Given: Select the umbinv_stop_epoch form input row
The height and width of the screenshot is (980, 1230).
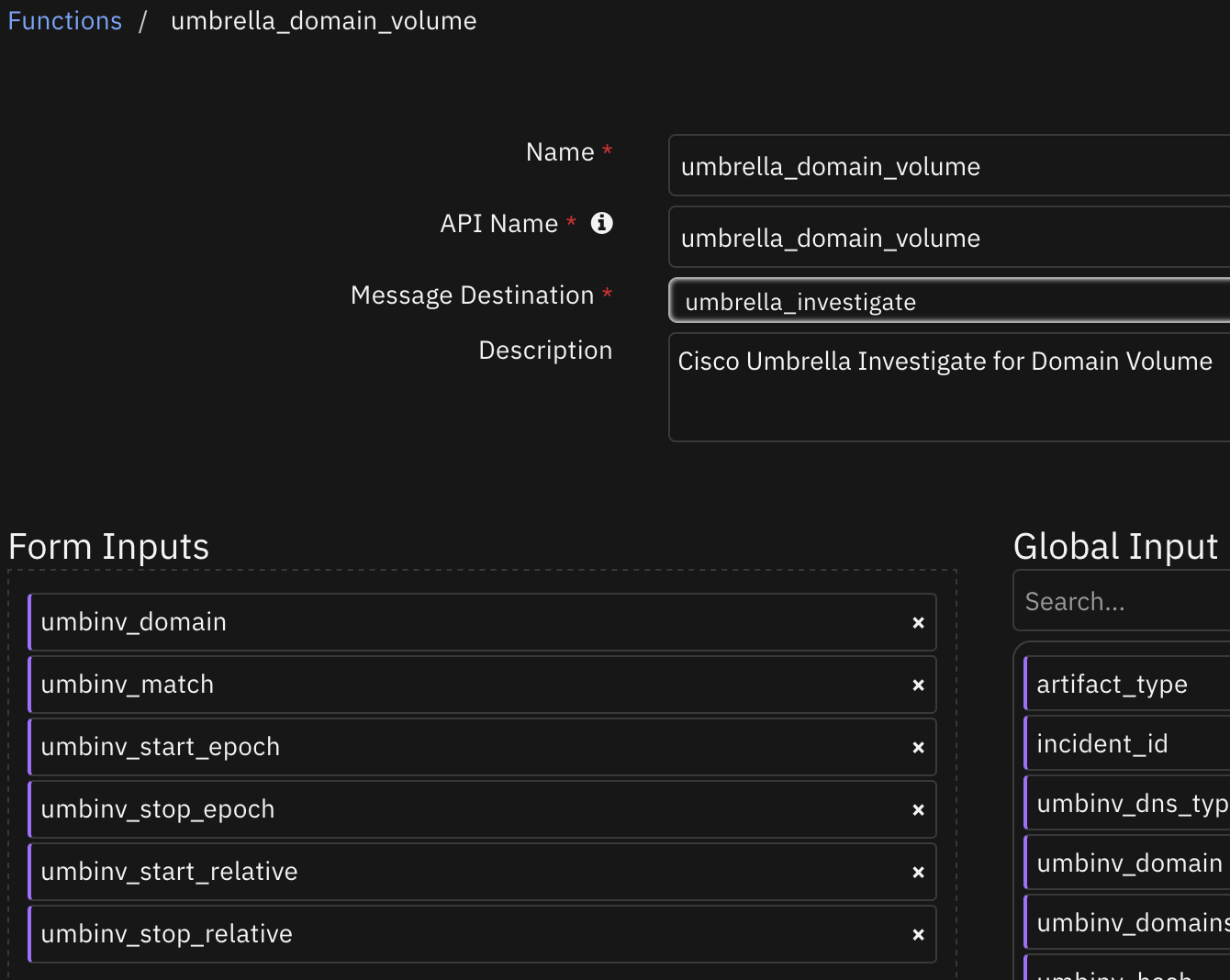Looking at the screenshot, I should [482, 809].
